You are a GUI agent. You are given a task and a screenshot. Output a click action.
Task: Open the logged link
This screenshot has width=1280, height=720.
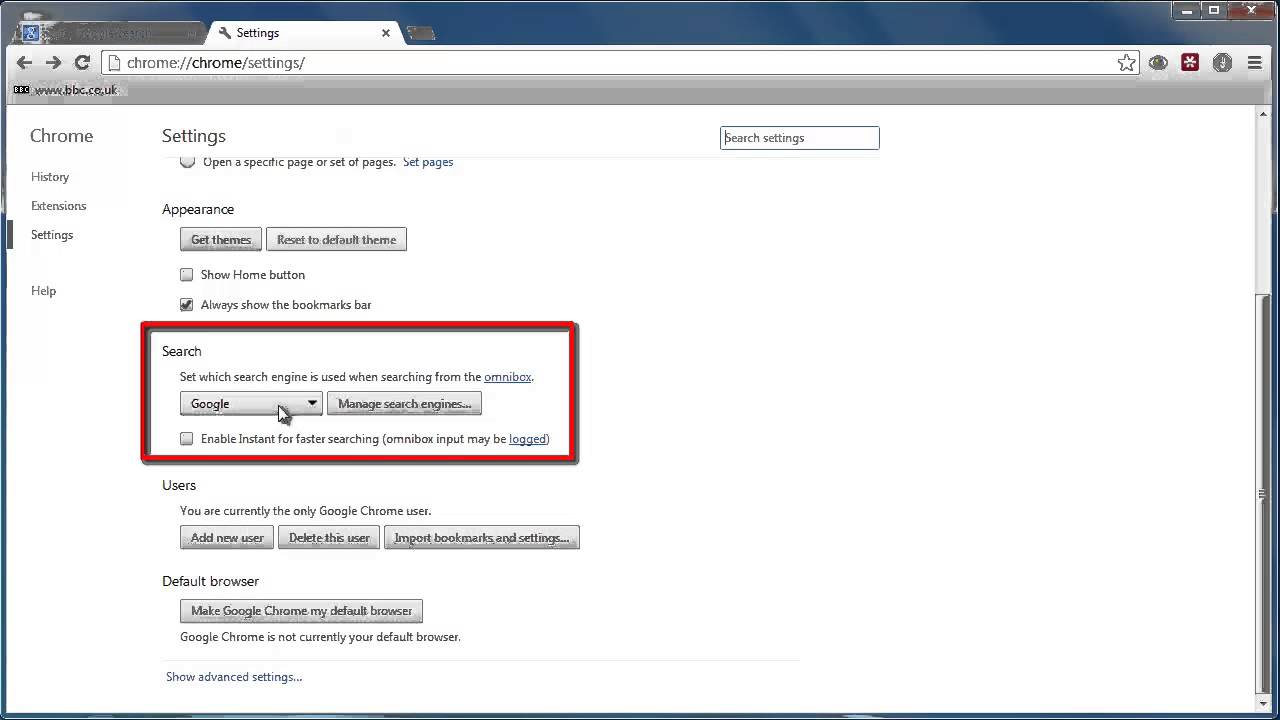(527, 439)
